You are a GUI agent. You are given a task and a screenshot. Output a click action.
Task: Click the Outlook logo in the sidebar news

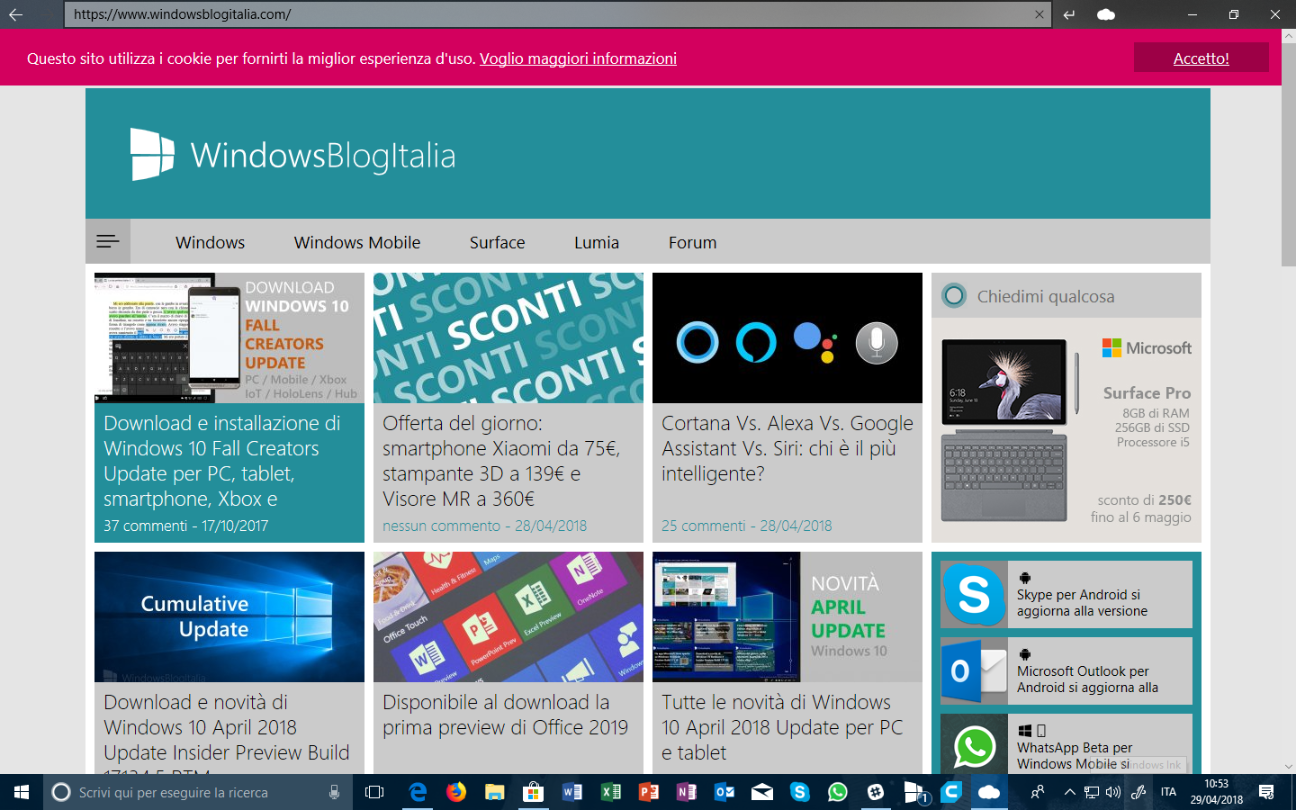coord(974,671)
